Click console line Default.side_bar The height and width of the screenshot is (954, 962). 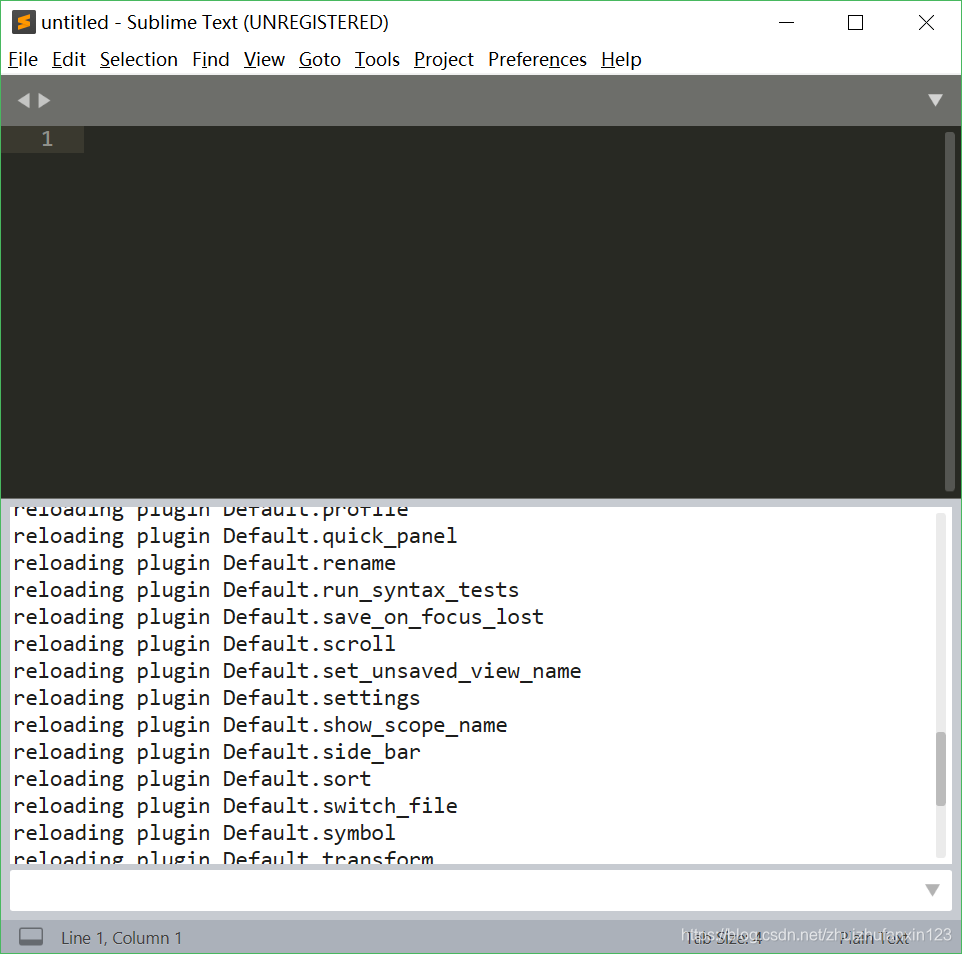pos(217,752)
